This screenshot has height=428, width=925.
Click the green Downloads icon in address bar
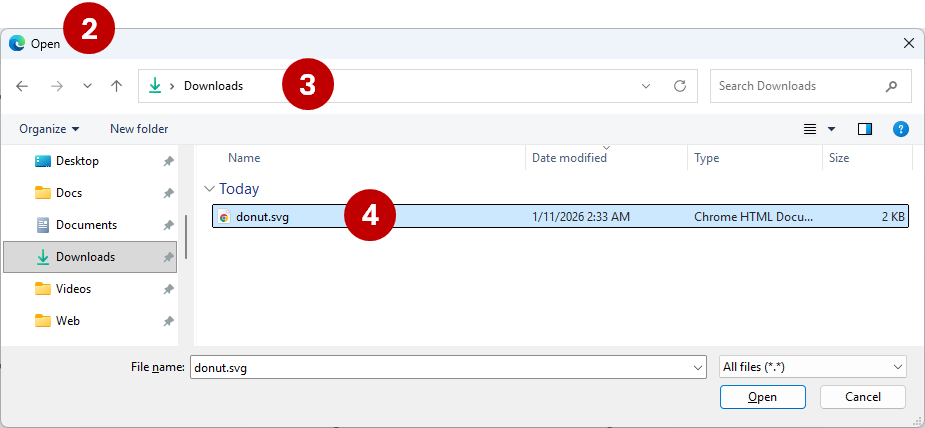(155, 86)
